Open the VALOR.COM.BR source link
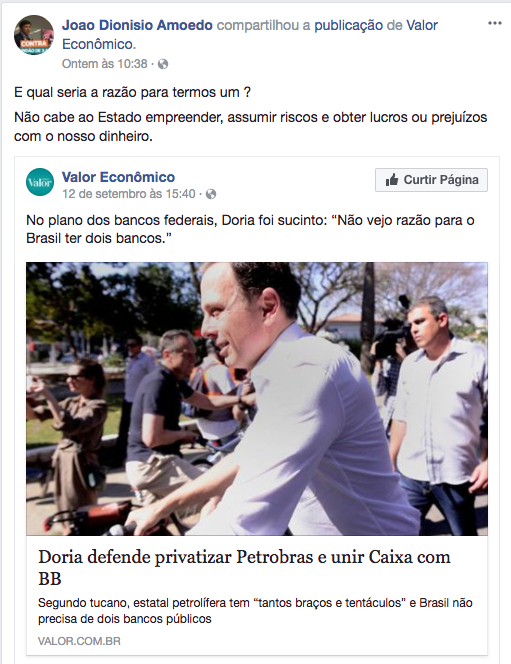The width and height of the screenshot is (511, 664). 79,641
